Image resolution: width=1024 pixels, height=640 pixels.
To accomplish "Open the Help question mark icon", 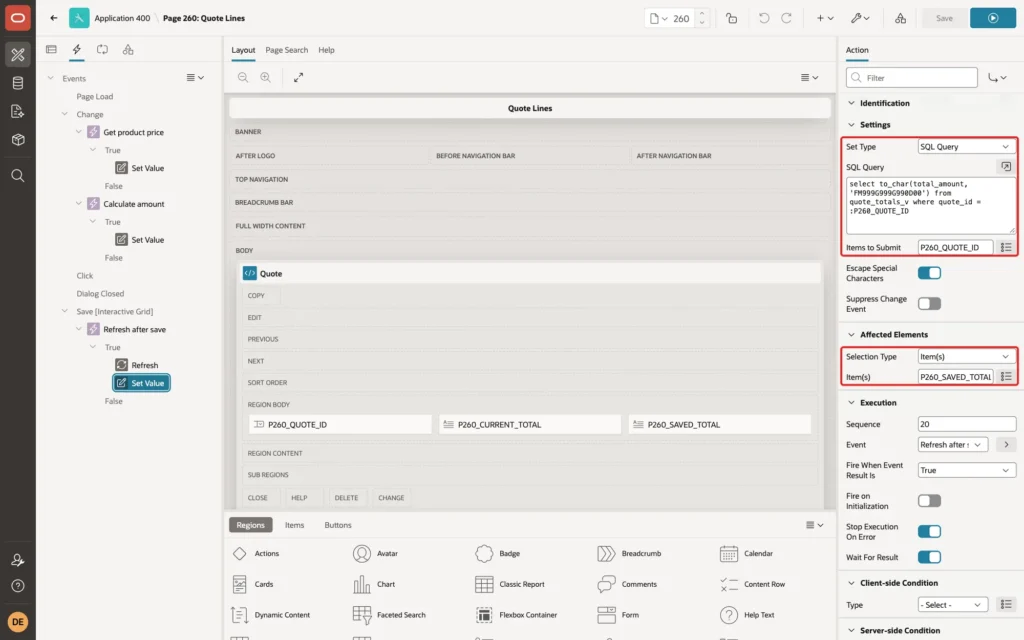I will coord(18,586).
